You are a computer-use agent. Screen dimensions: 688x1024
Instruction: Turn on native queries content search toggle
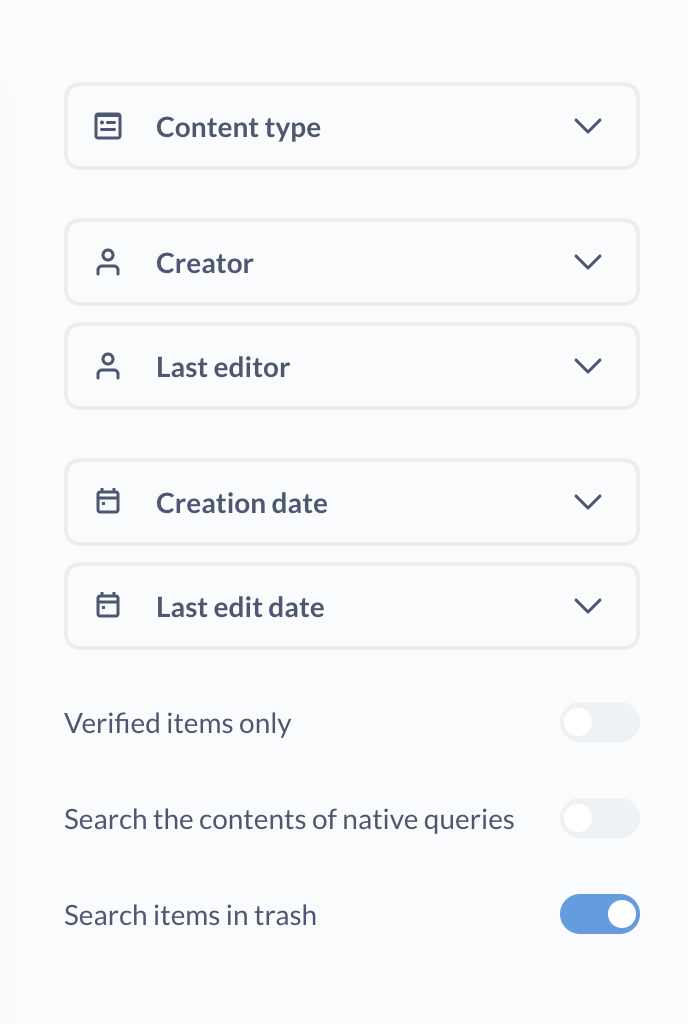tap(599, 818)
